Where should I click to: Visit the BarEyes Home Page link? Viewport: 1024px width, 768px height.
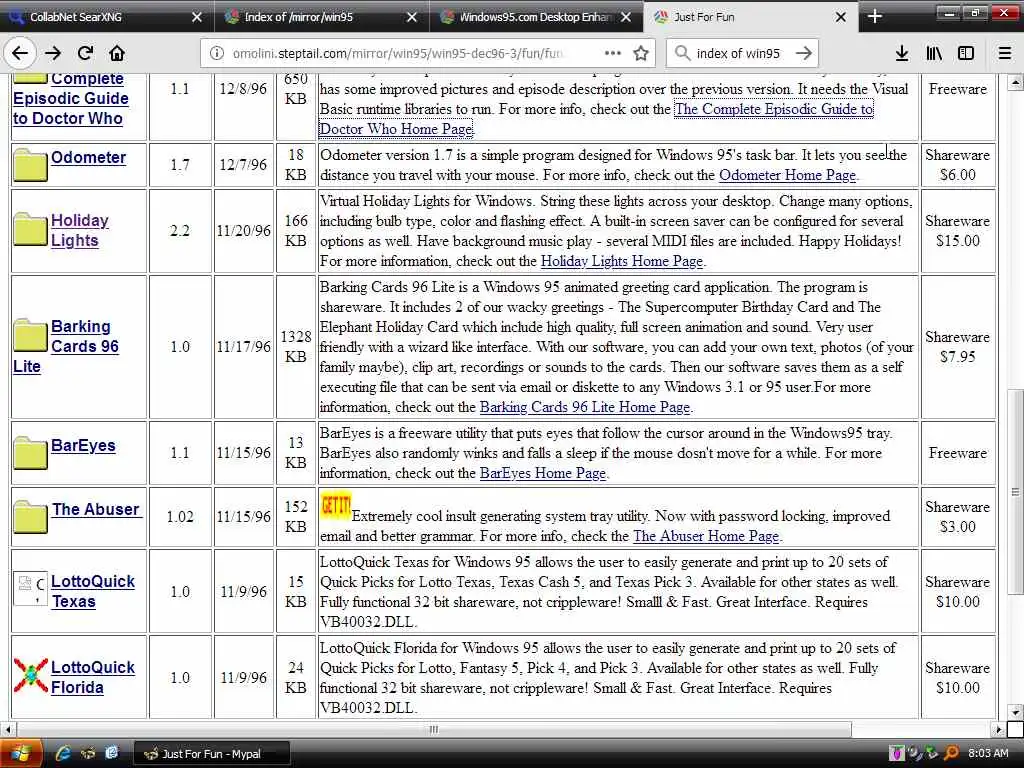point(543,473)
